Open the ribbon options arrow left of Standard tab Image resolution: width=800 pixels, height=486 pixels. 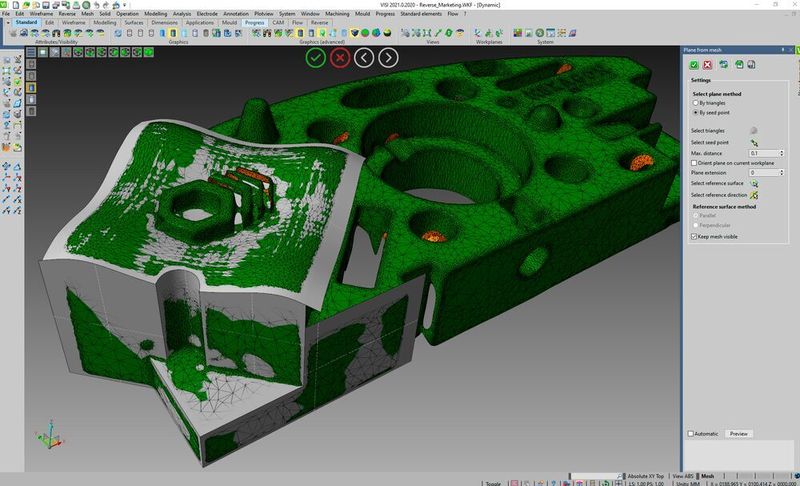click(x=8, y=22)
